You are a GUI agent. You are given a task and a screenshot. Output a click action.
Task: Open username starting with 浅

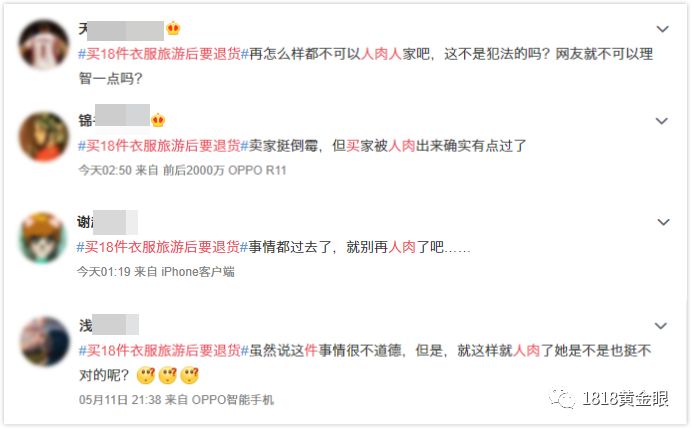tap(108, 325)
